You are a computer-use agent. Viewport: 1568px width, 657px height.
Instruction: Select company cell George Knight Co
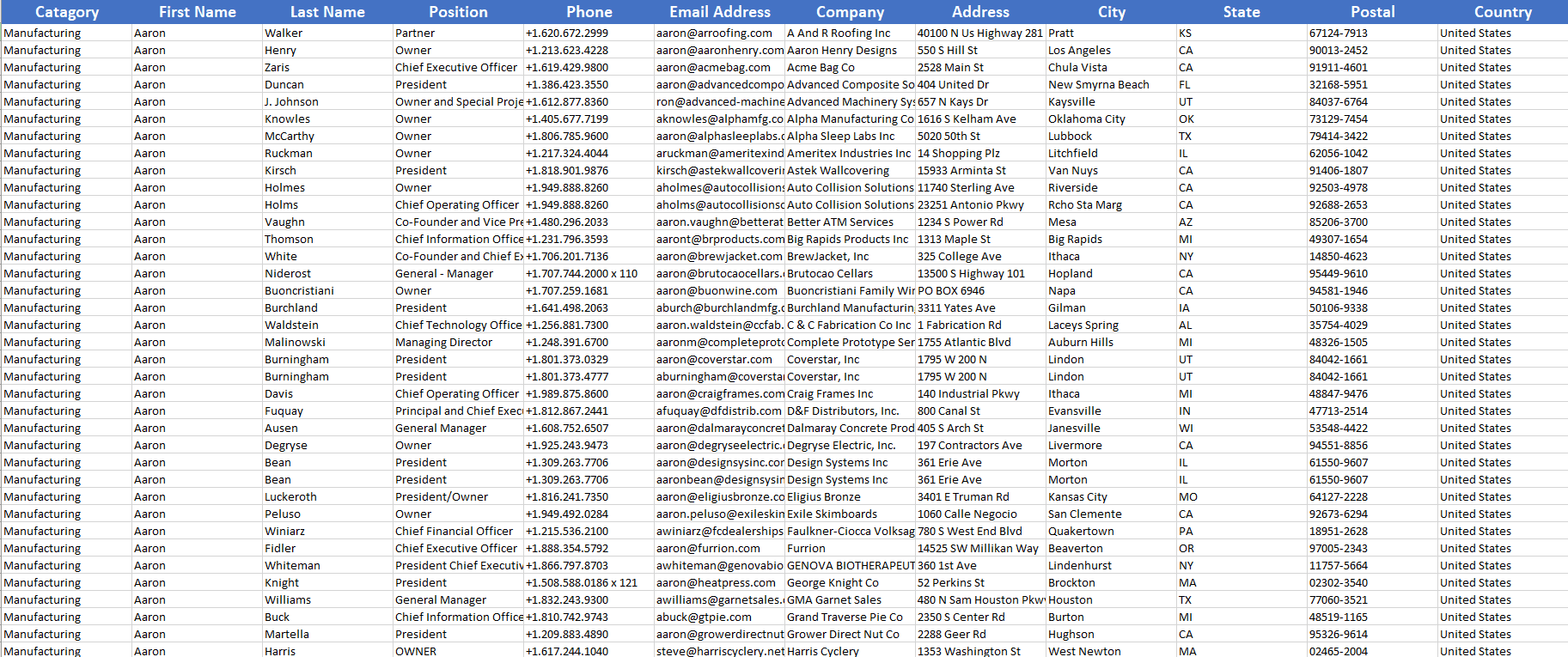pyautogui.click(x=850, y=582)
